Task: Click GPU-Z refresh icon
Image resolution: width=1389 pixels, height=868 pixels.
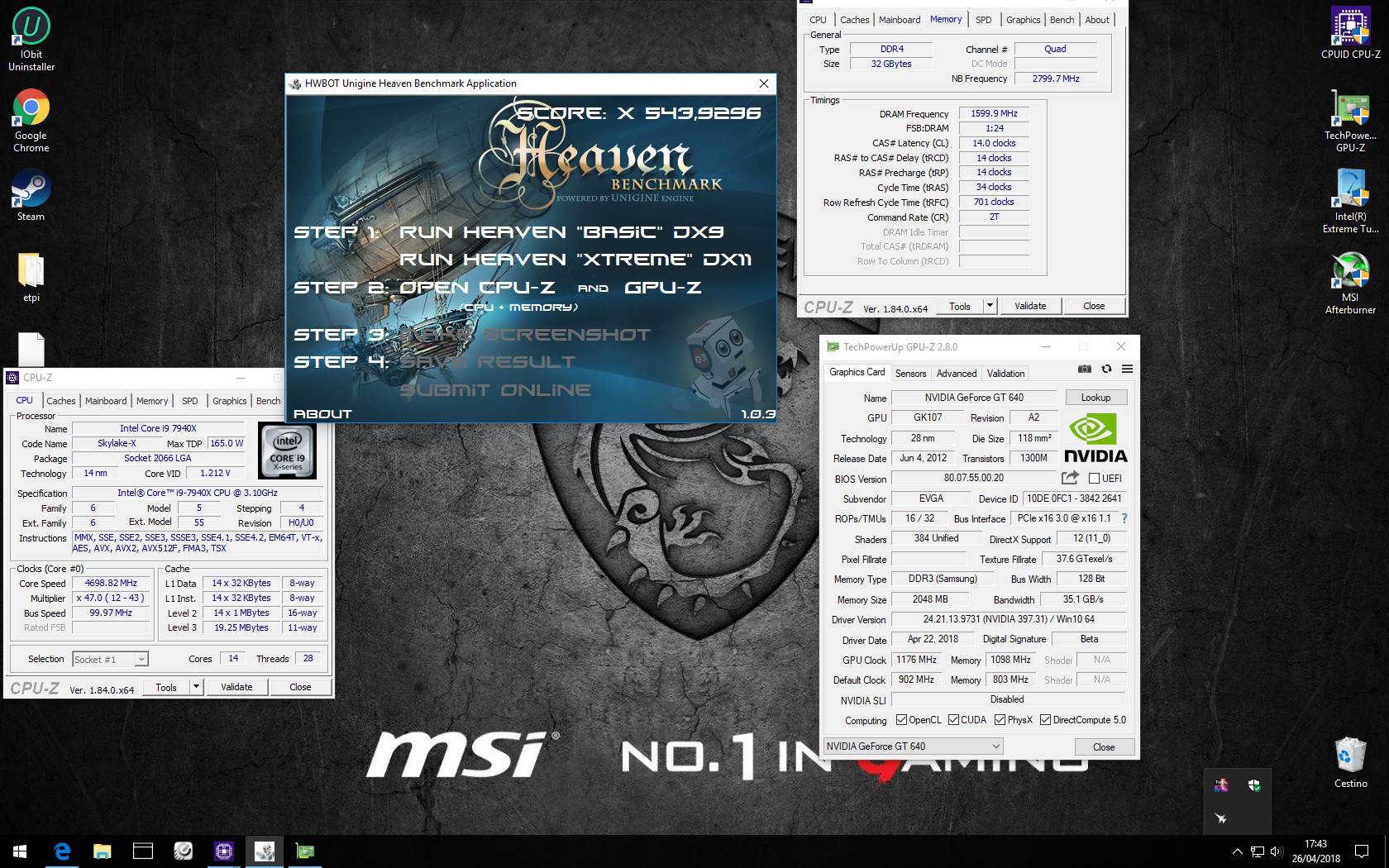Action: coord(1106,370)
